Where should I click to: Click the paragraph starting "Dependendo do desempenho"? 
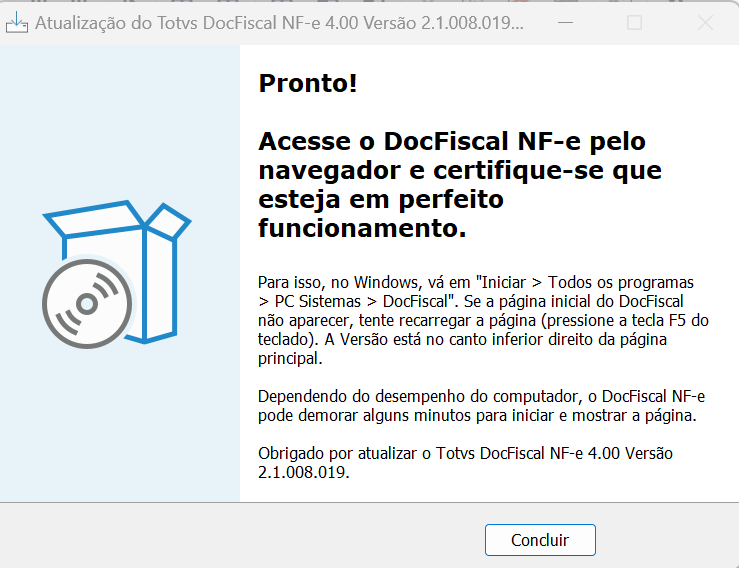coord(481,406)
